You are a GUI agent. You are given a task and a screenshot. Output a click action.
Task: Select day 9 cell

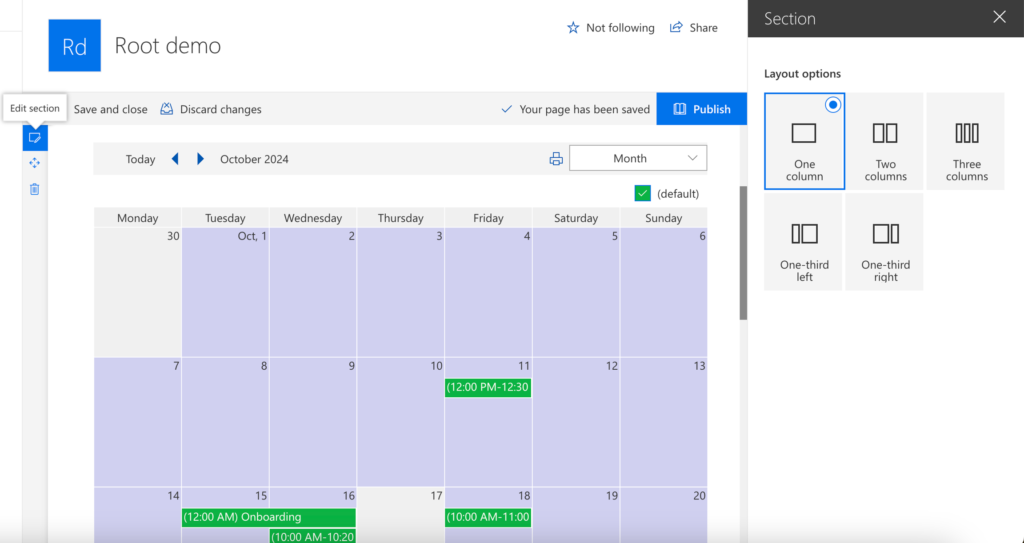[313, 422]
